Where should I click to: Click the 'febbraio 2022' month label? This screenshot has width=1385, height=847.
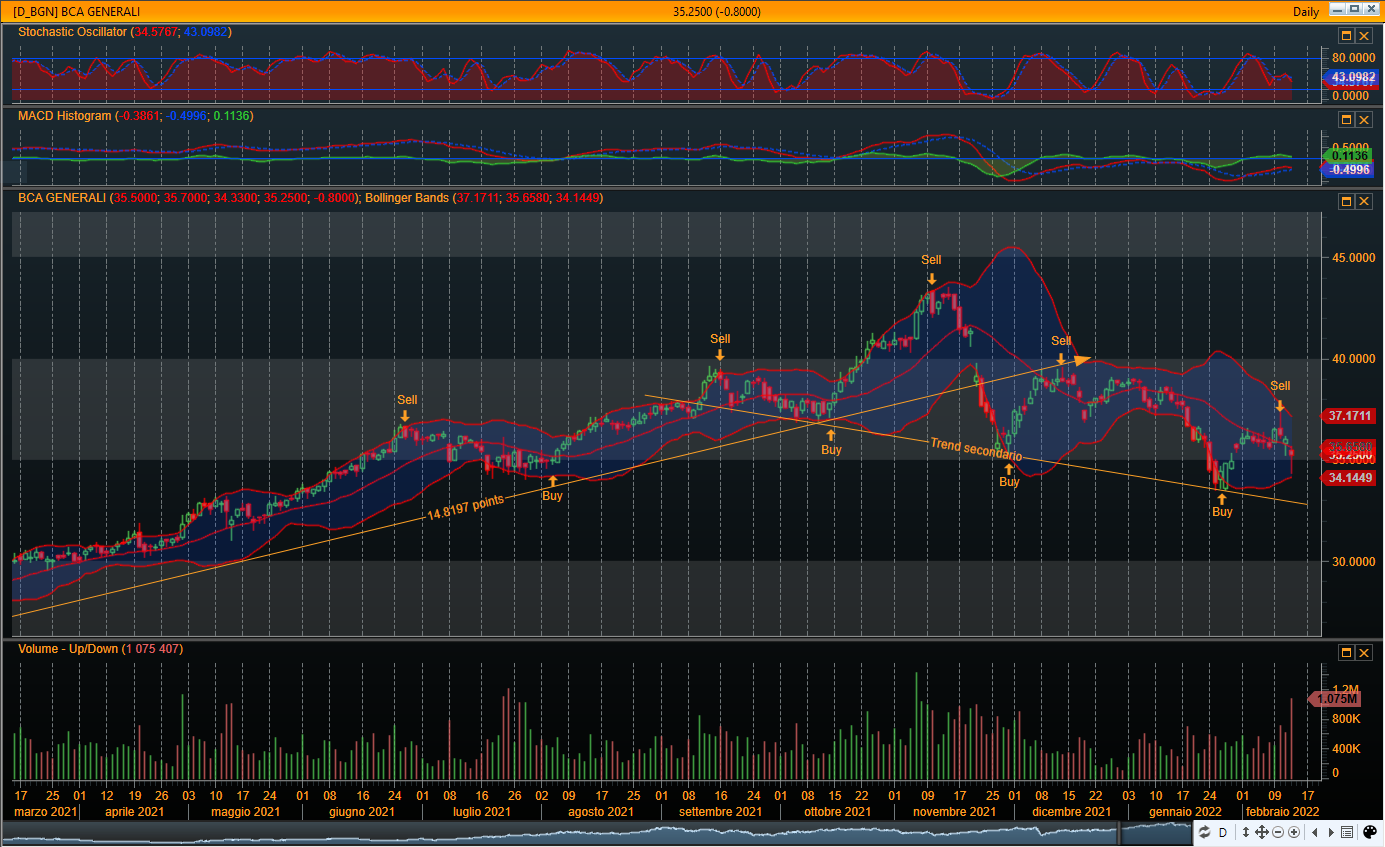pyautogui.click(x=1282, y=811)
